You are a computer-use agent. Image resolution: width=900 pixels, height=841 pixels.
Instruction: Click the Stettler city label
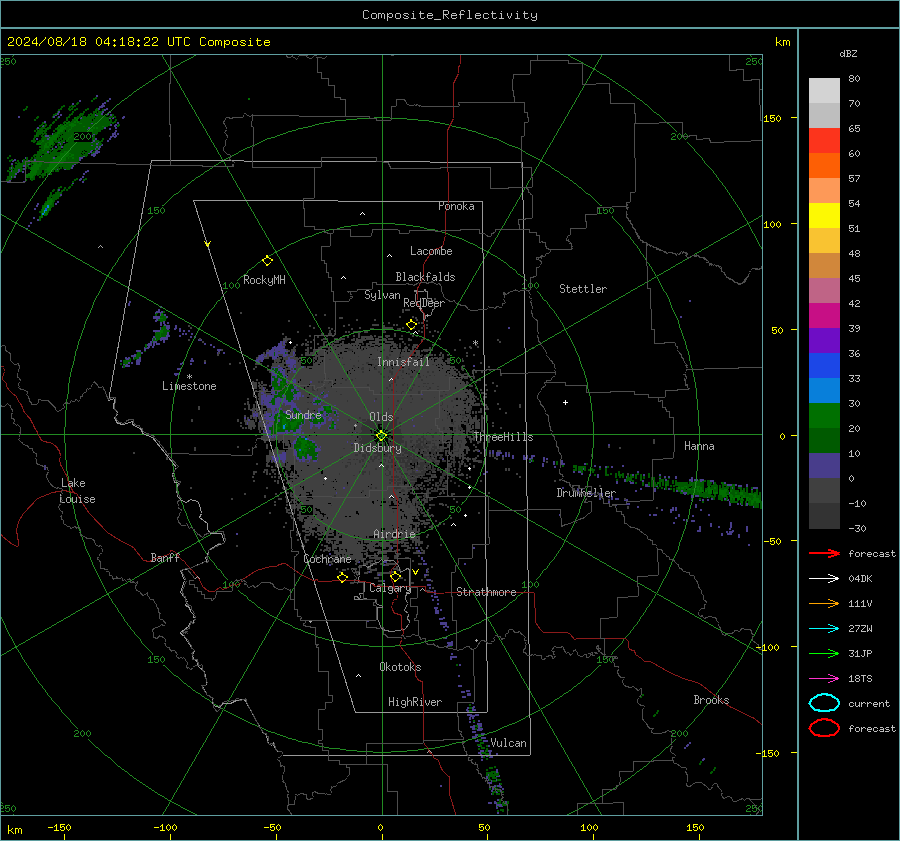click(x=583, y=289)
